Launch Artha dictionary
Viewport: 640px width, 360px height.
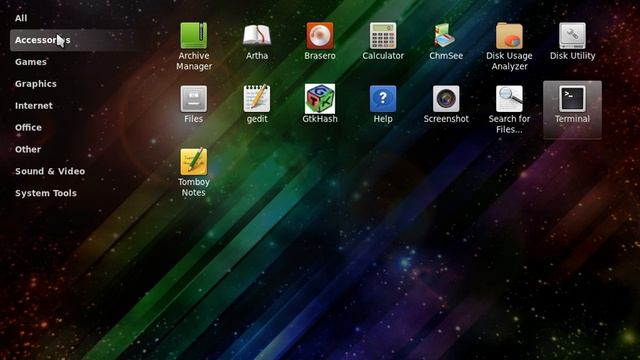point(257,41)
